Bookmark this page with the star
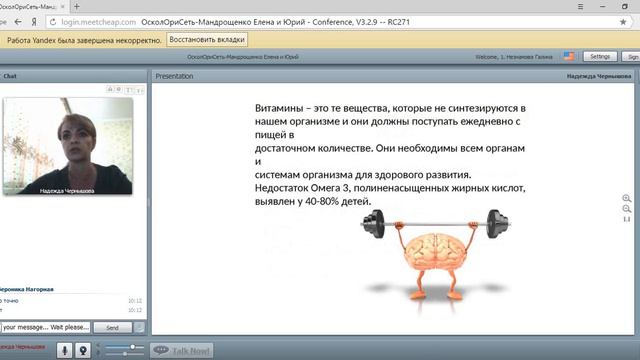Viewport: 640px width, 360px height. point(623,22)
